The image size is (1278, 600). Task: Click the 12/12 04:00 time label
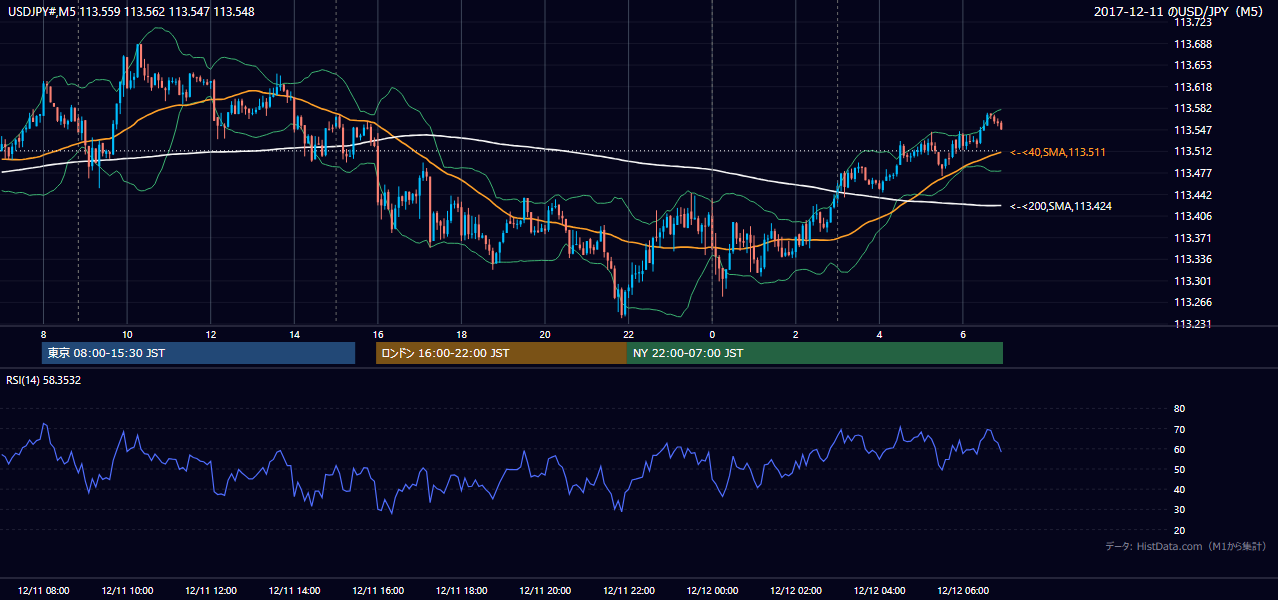(x=878, y=591)
